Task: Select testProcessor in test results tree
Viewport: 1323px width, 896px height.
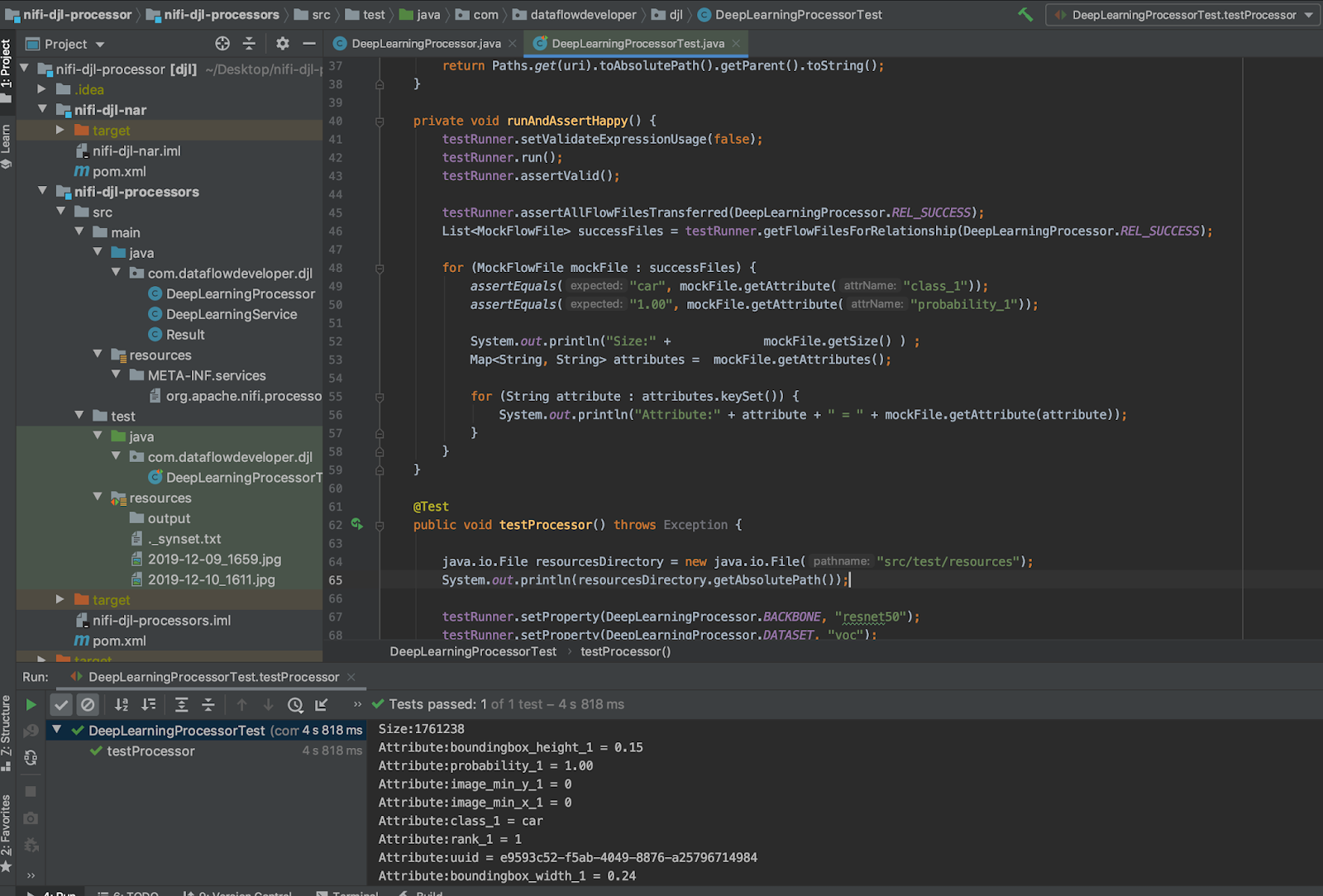Action: tap(150, 751)
